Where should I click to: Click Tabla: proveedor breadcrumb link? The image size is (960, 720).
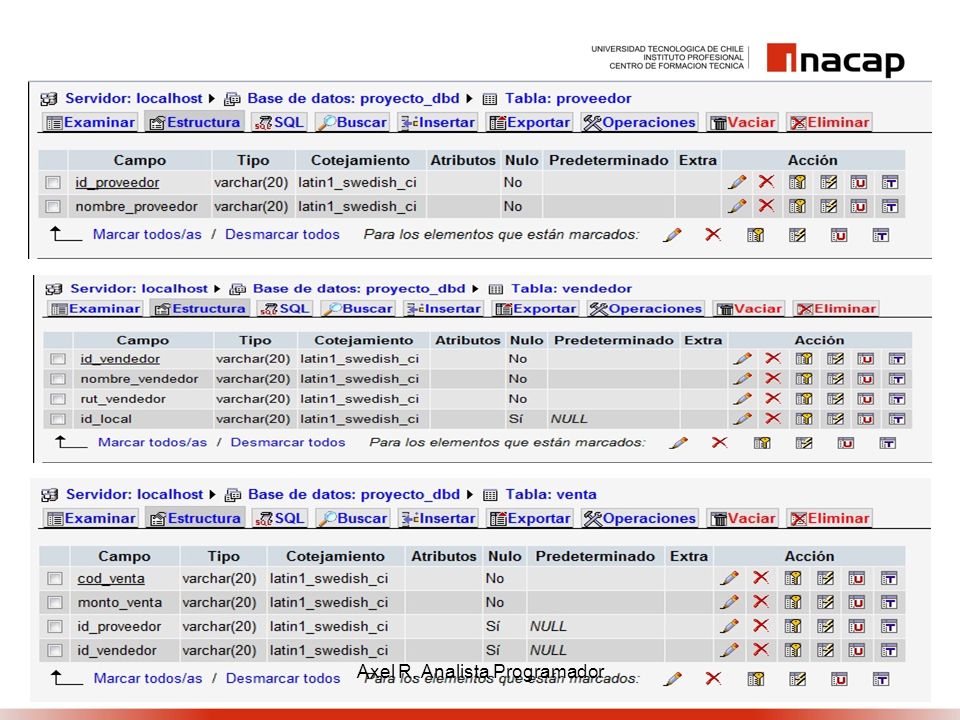[x=568, y=99]
